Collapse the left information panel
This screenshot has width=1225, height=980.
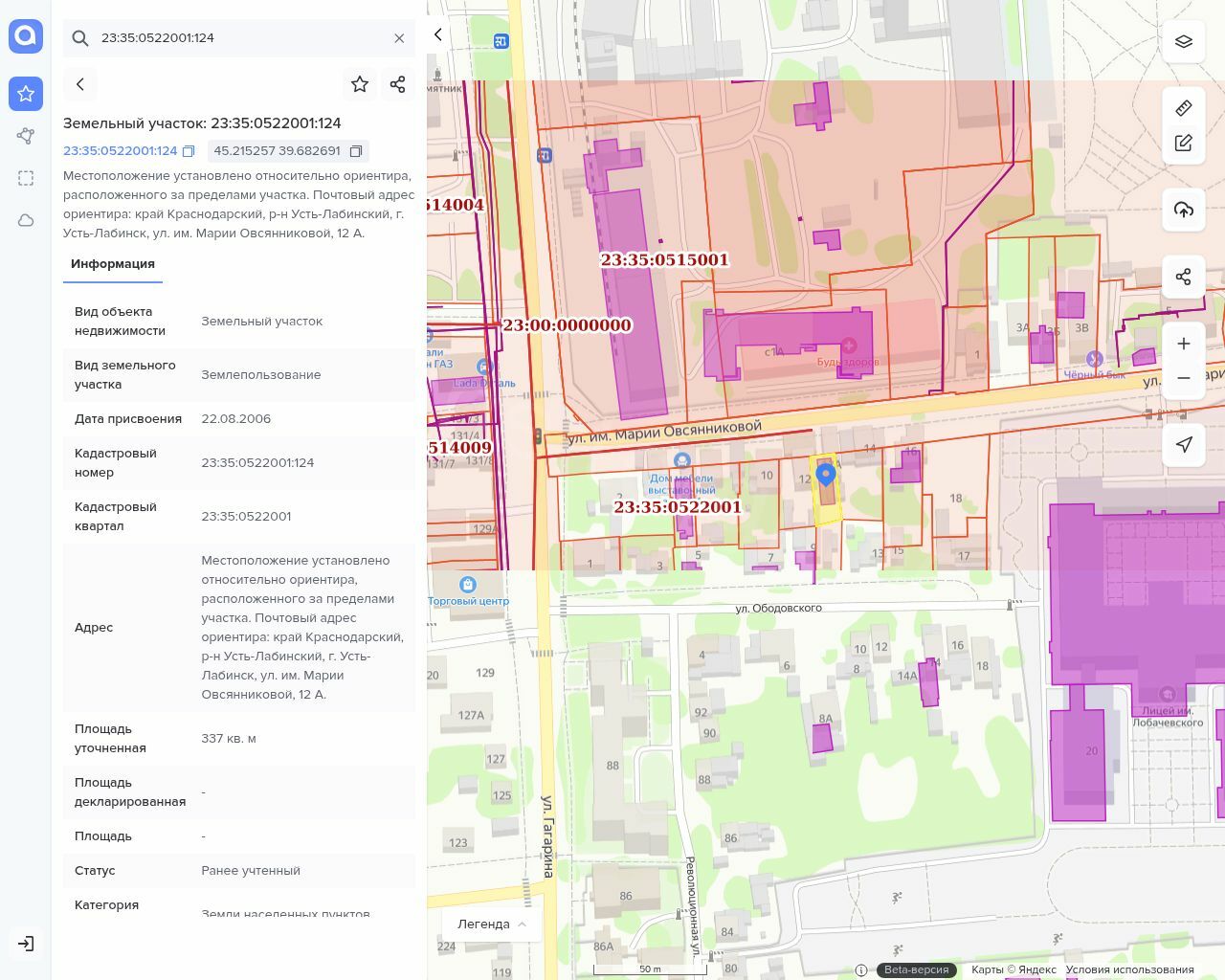click(x=438, y=35)
